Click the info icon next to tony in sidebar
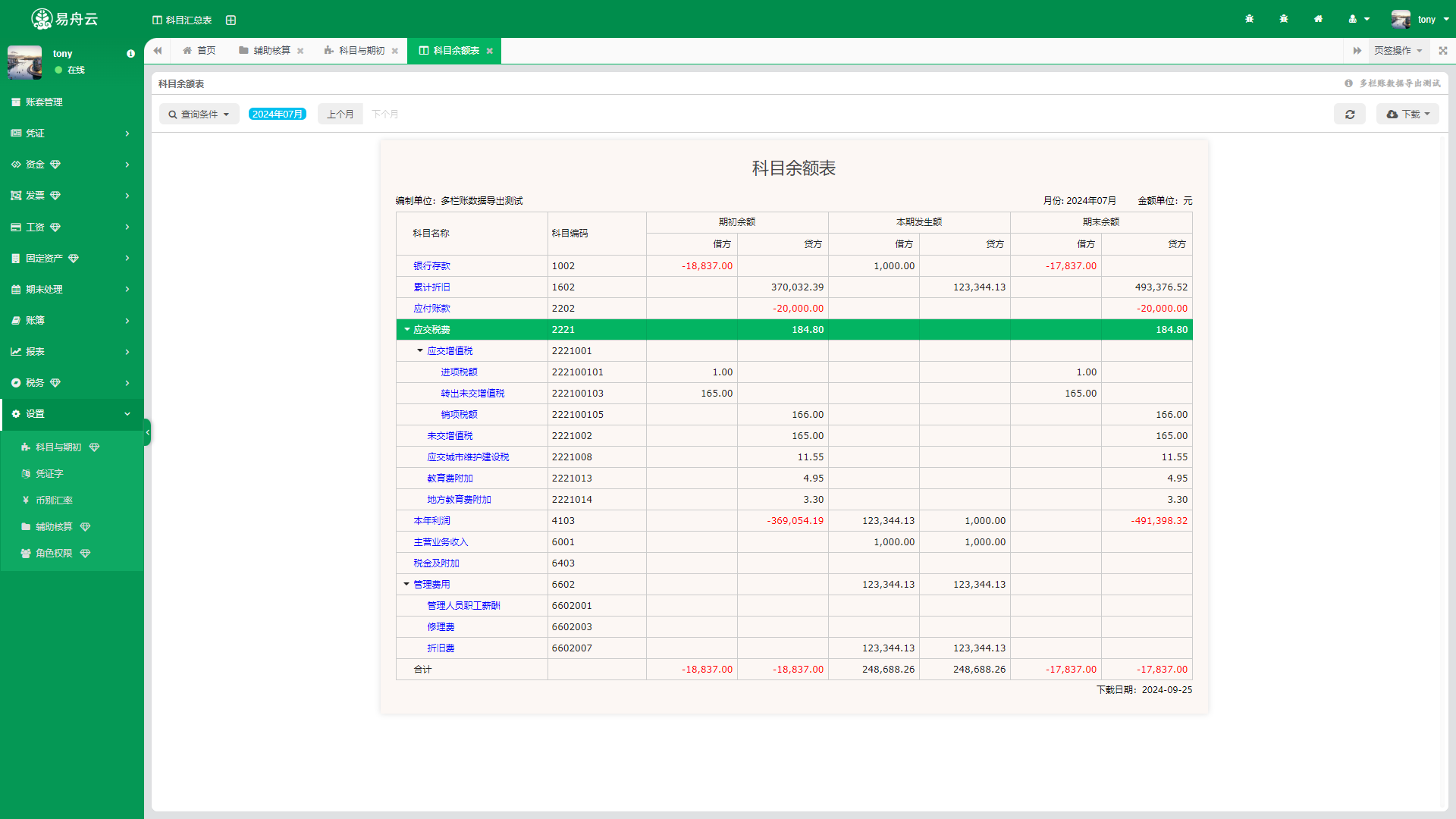Image resolution: width=1456 pixels, height=819 pixels. (x=130, y=54)
